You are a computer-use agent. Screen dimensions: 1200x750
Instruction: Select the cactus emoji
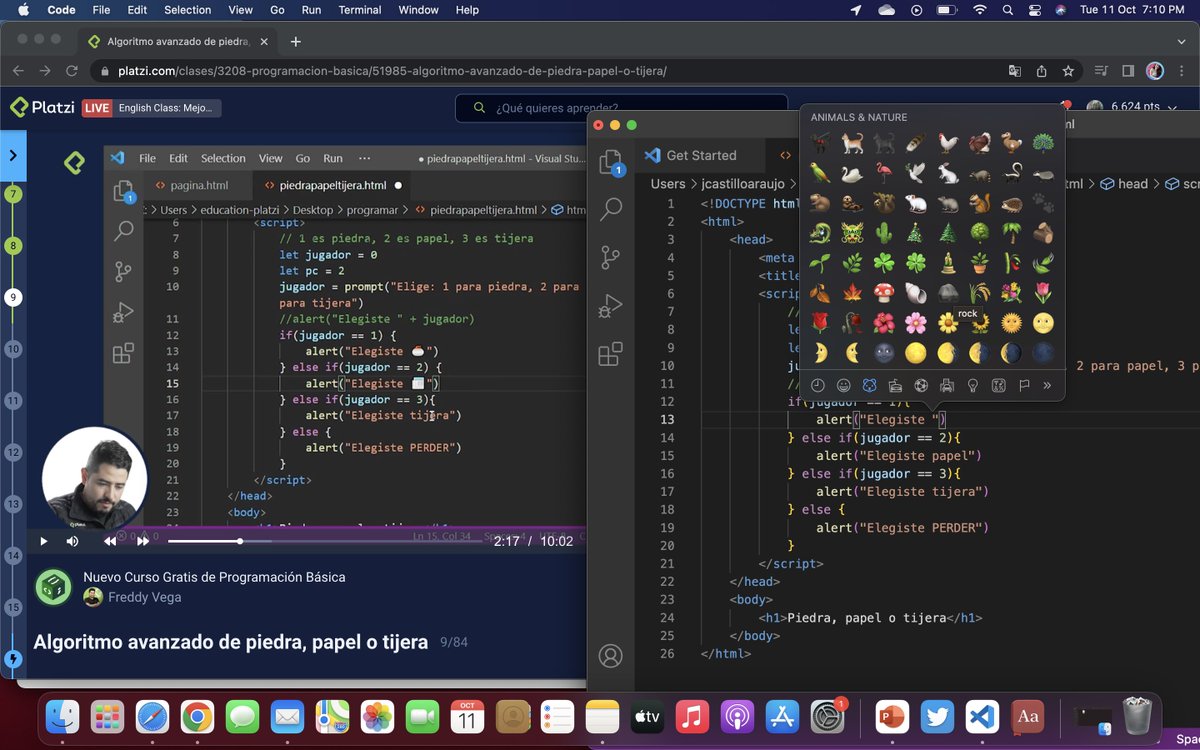883,233
